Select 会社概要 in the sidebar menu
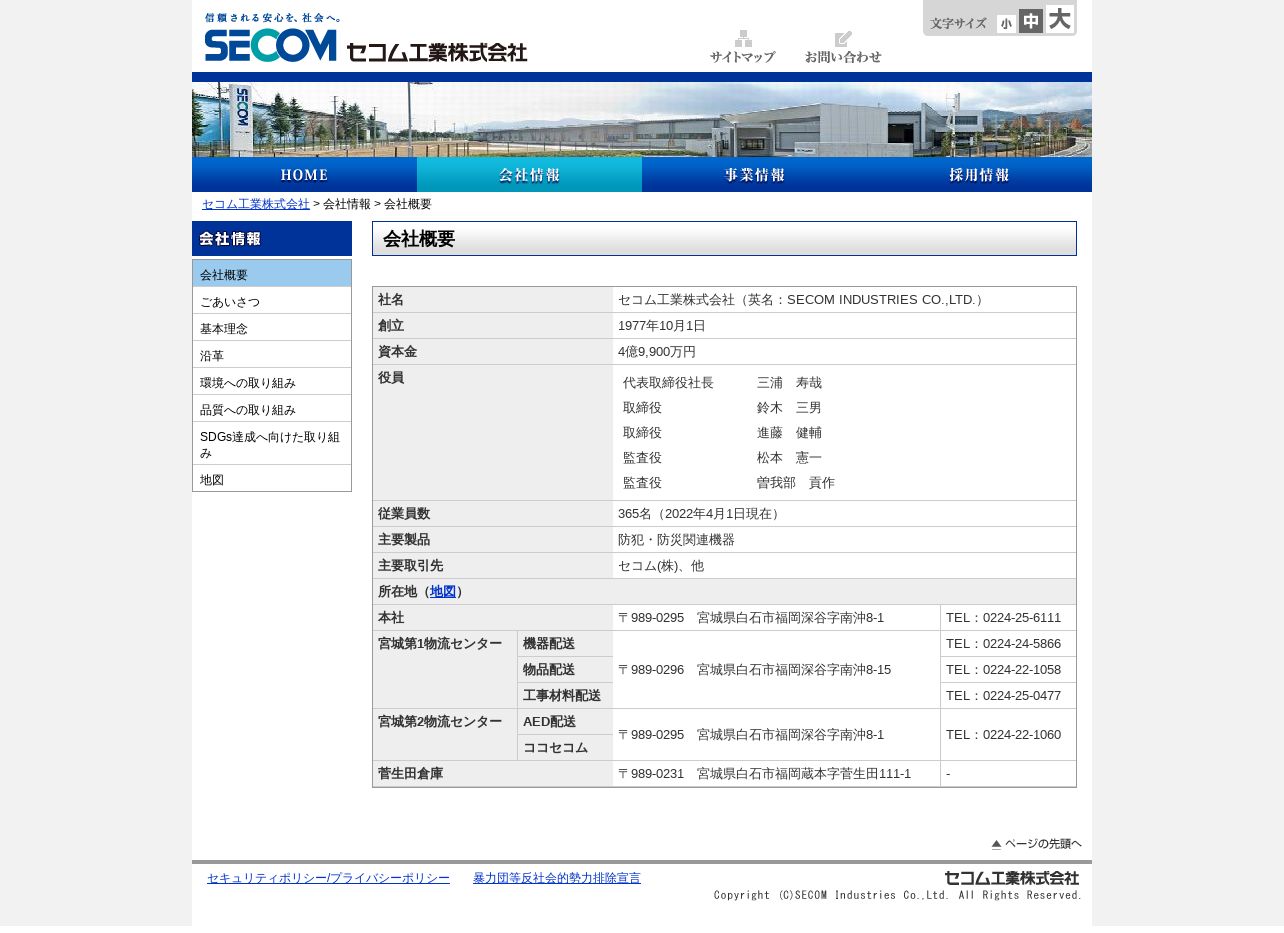The width and height of the screenshot is (1284, 933). [x=272, y=274]
